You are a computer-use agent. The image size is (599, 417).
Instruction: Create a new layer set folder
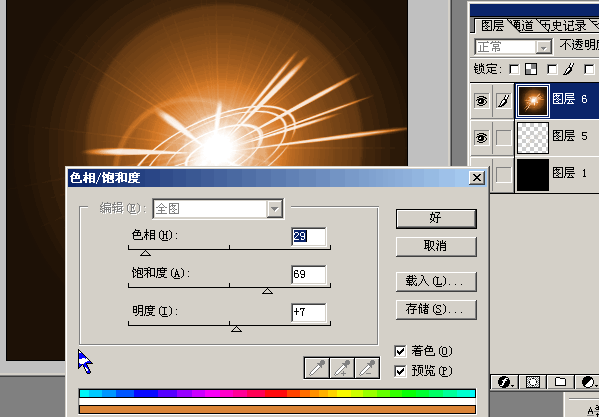coord(560,381)
